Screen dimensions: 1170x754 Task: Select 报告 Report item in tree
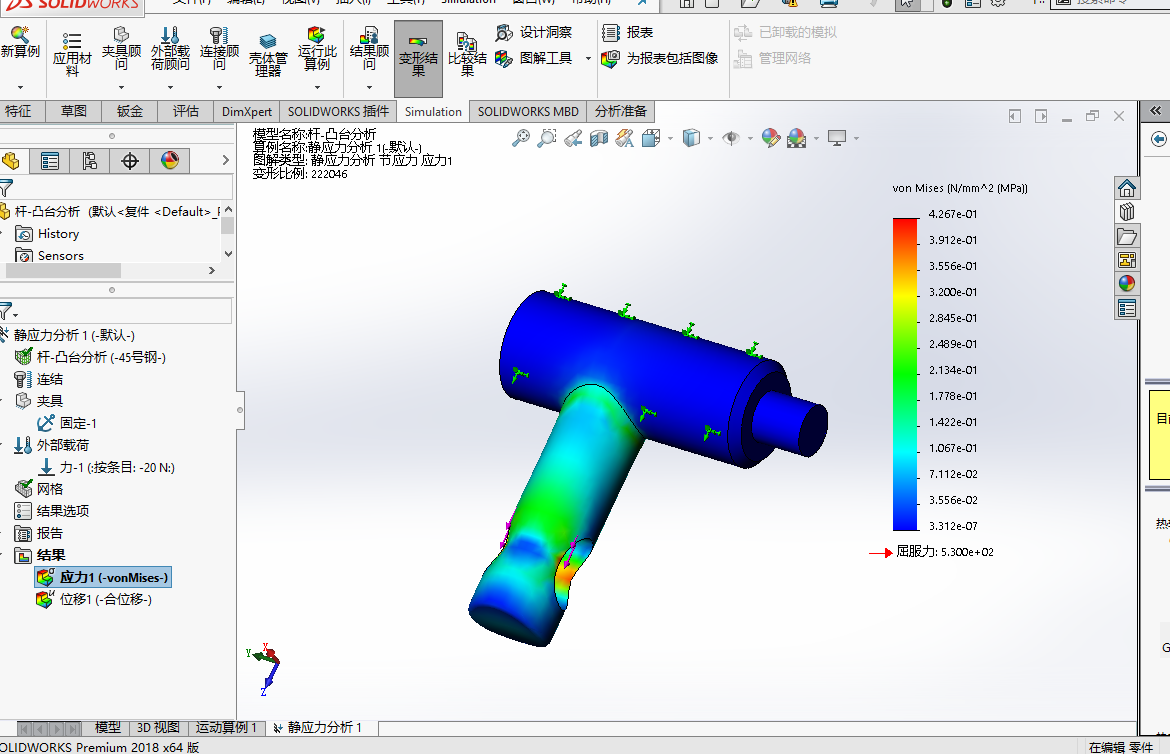(x=39, y=533)
